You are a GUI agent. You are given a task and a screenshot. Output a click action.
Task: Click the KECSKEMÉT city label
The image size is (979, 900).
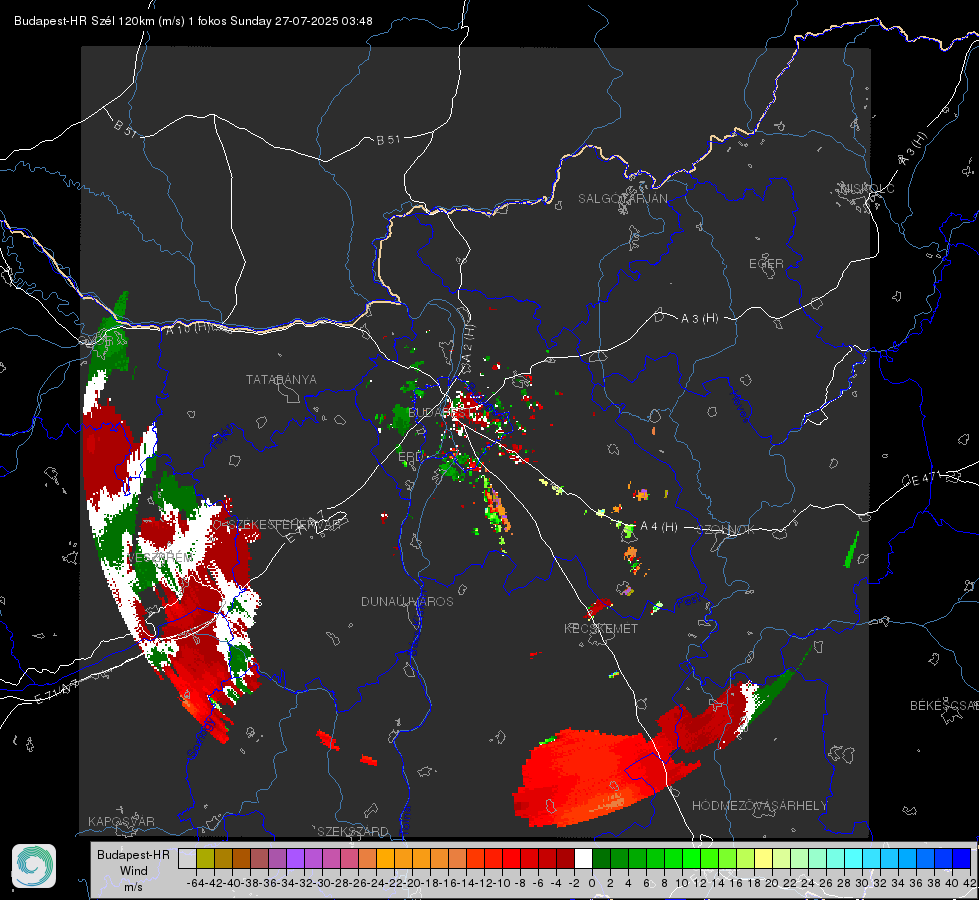[x=601, y=629]
